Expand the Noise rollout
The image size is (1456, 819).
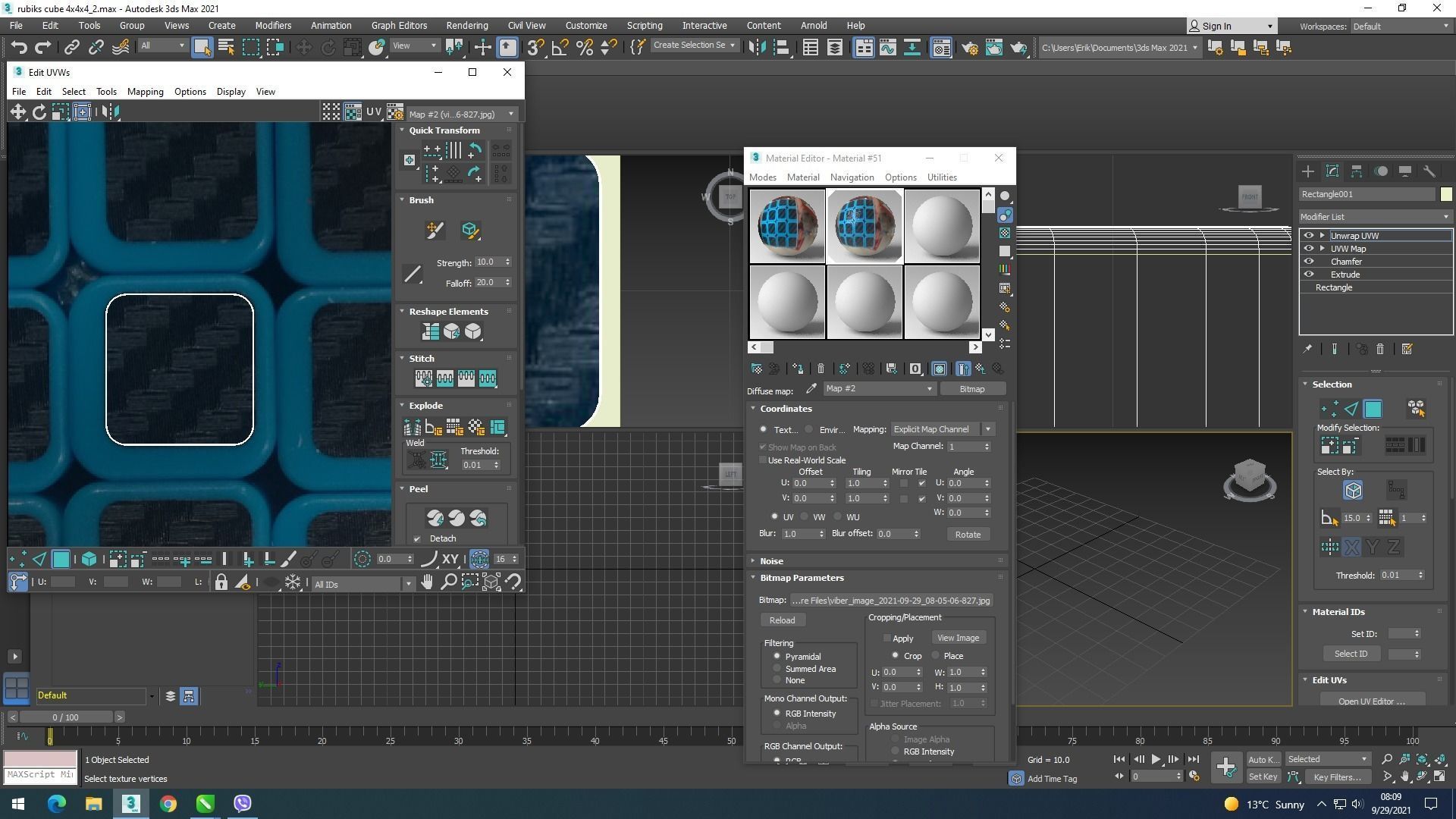pos(771,561)
